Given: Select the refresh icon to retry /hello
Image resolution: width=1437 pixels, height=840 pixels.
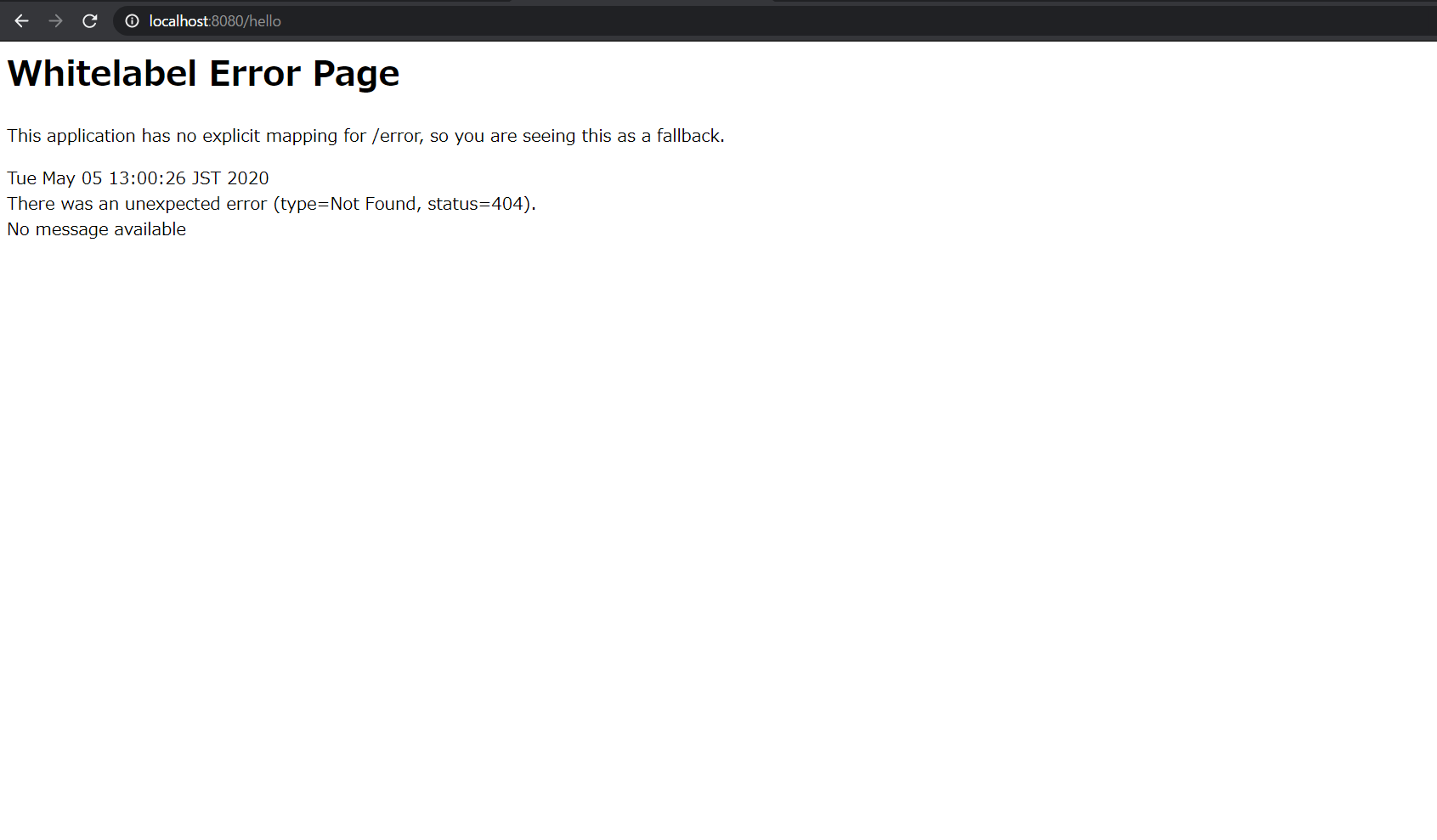Looking at the screenshot, I should 89,21.
